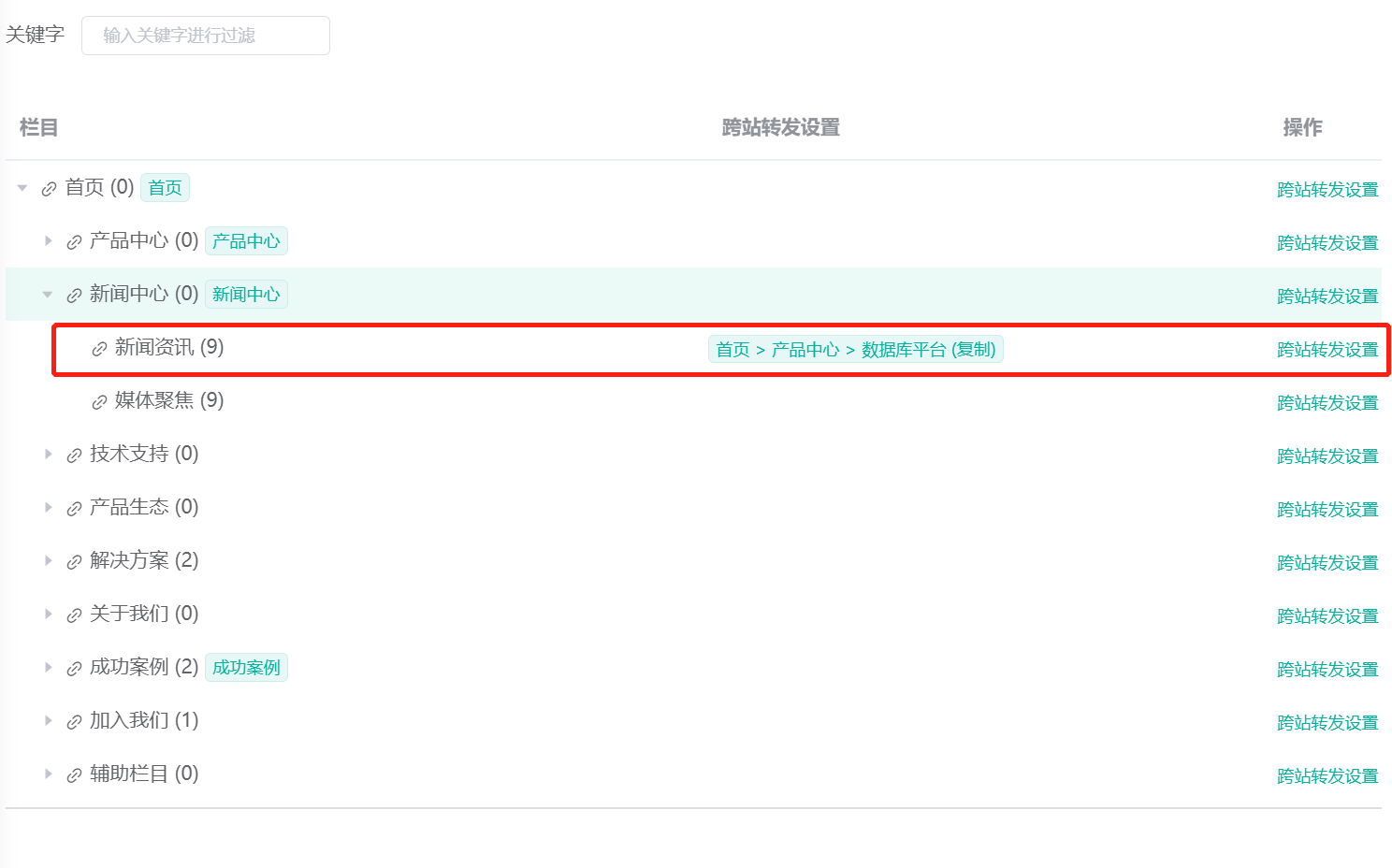Open 跨站转发设置 for 产品生态 row
1392x868 pixels.
(1327, 510)
